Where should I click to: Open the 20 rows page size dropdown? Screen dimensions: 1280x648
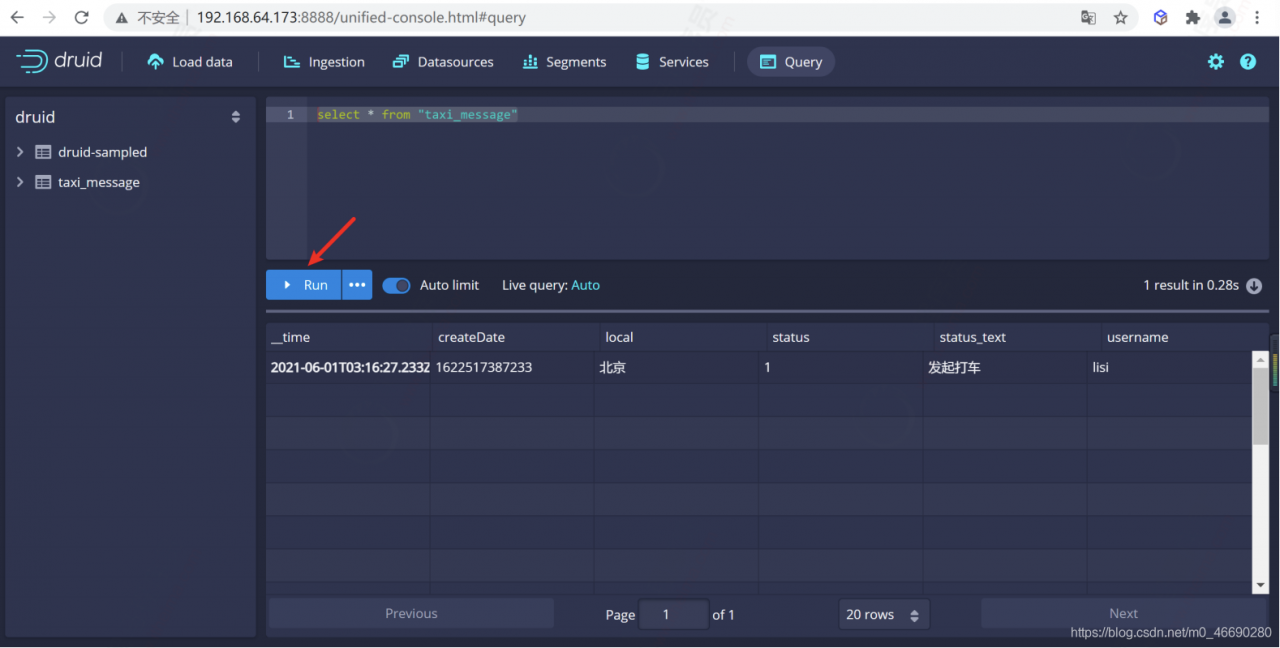[884, 614]
